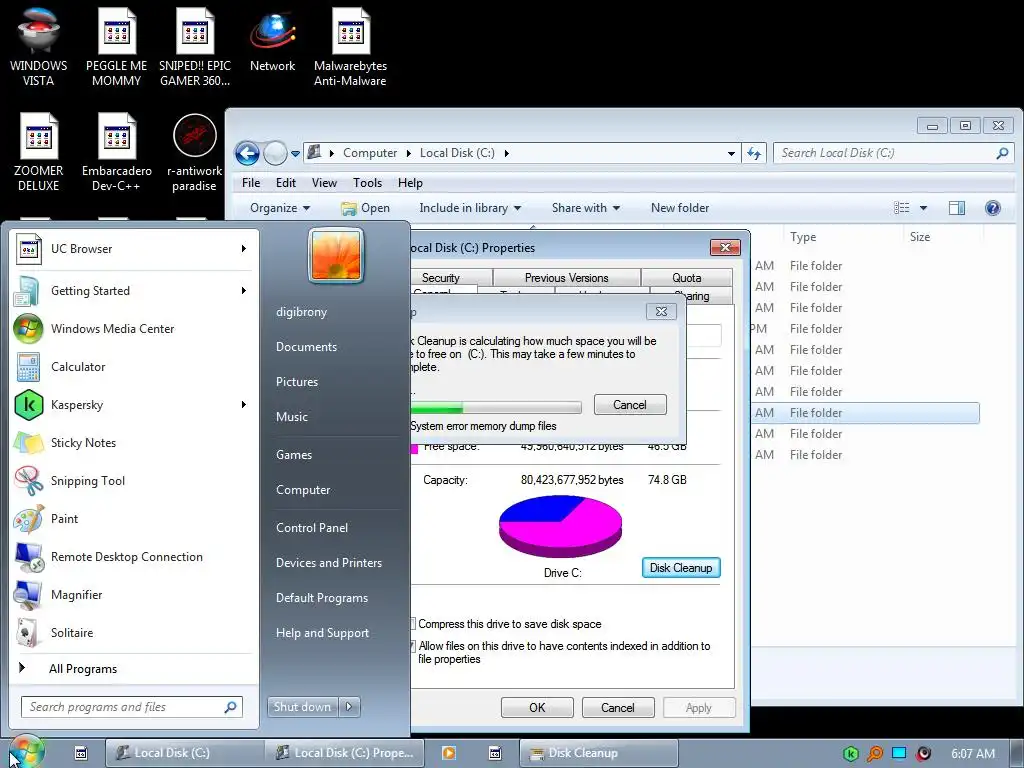Select the PEGGLE ME MOMMY desktop icon
This screenshot has height=768, width=1024.
coord(116,47)
